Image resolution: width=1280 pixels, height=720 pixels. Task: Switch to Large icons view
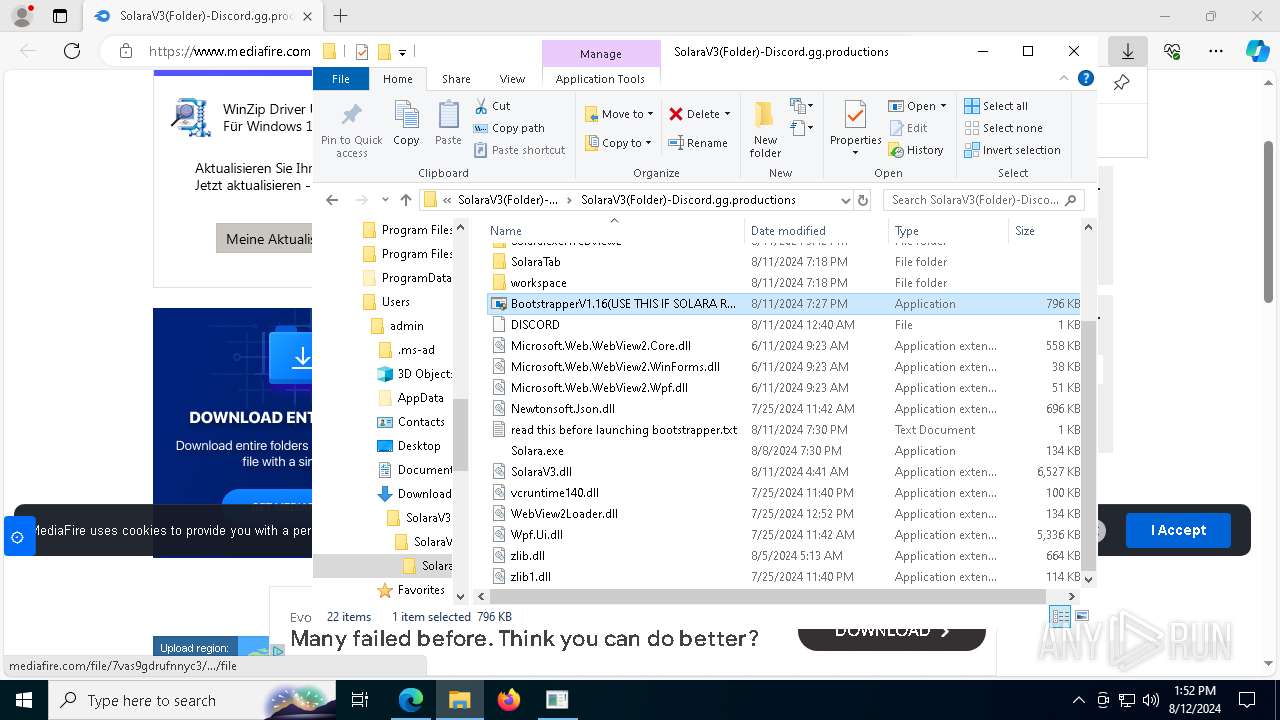coord(1081,616)
